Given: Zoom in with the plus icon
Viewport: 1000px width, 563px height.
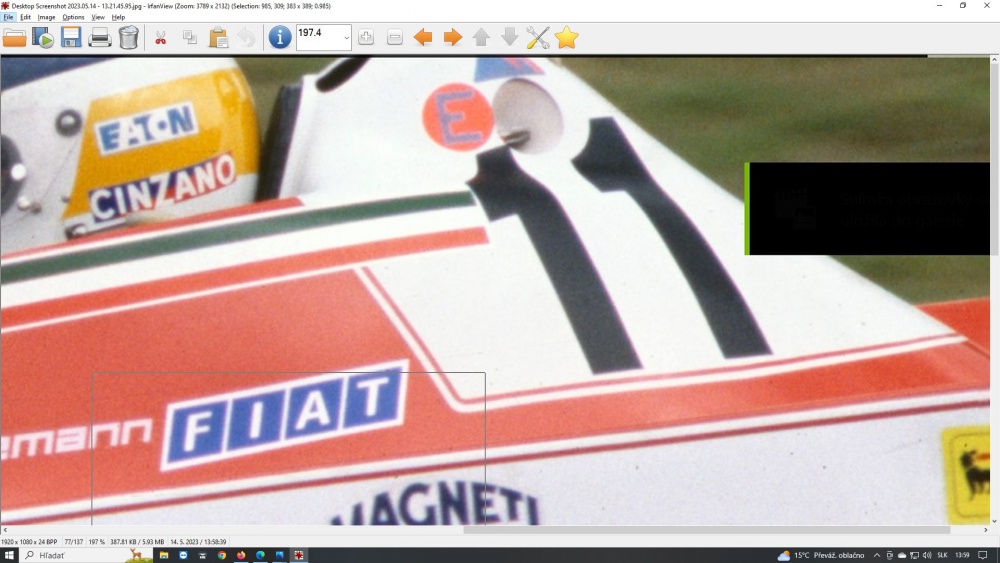Looking at the screenshot, I should click(366, 37).
